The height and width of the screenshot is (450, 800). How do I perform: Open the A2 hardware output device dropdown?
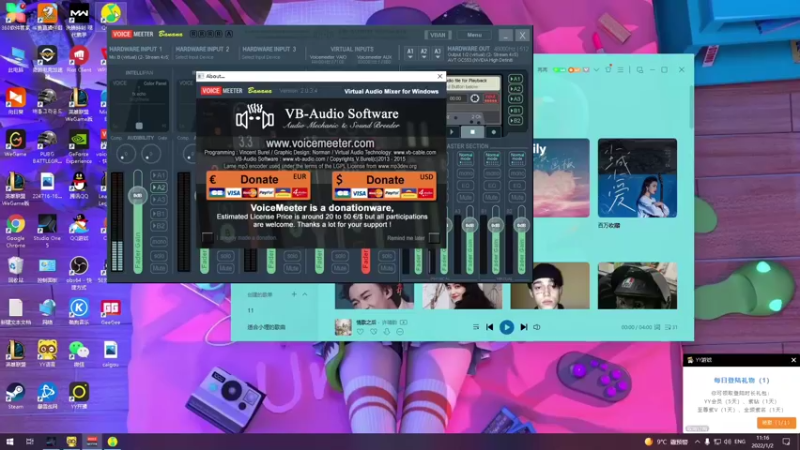[x=423, y=54]
